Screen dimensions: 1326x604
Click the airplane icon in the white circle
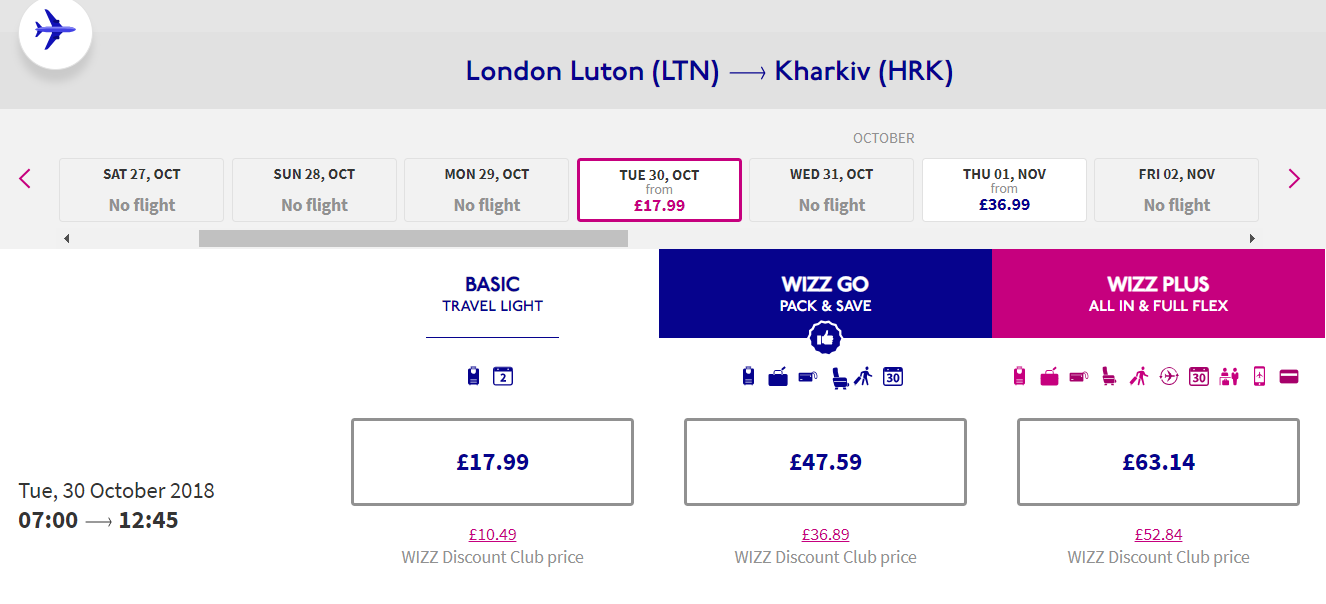55,30
